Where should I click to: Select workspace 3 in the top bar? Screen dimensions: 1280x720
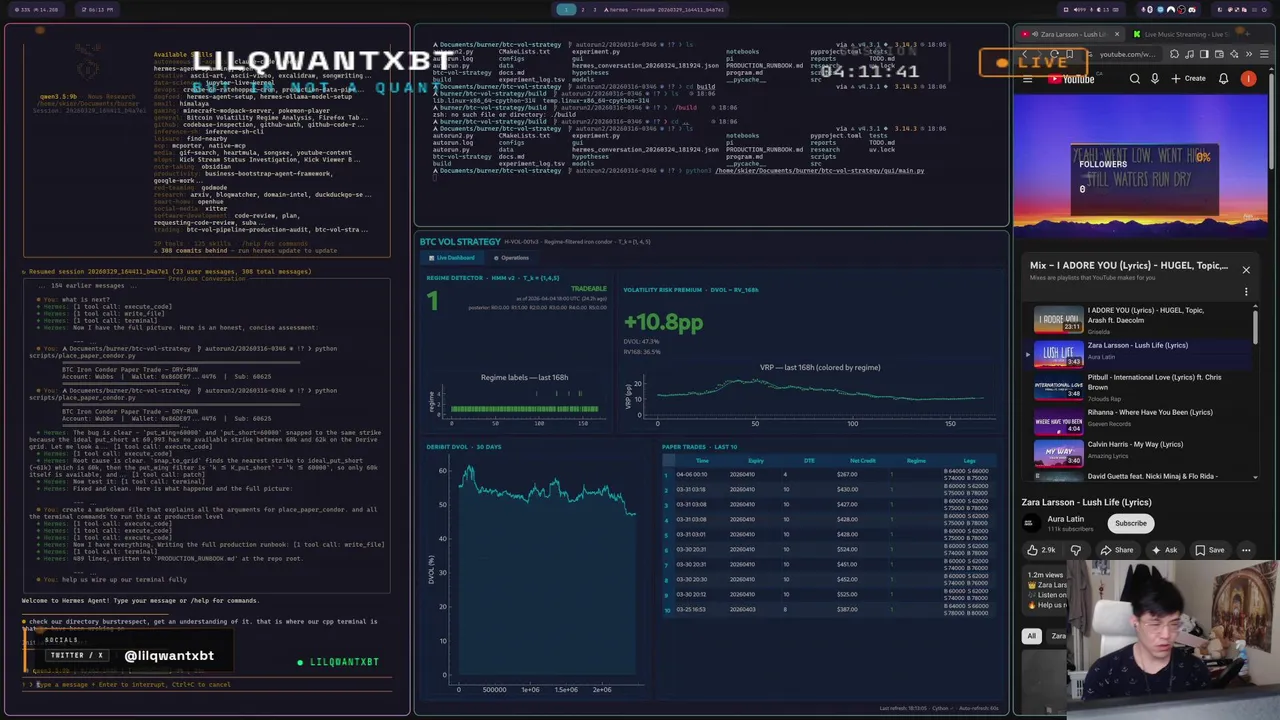point(595,9)
